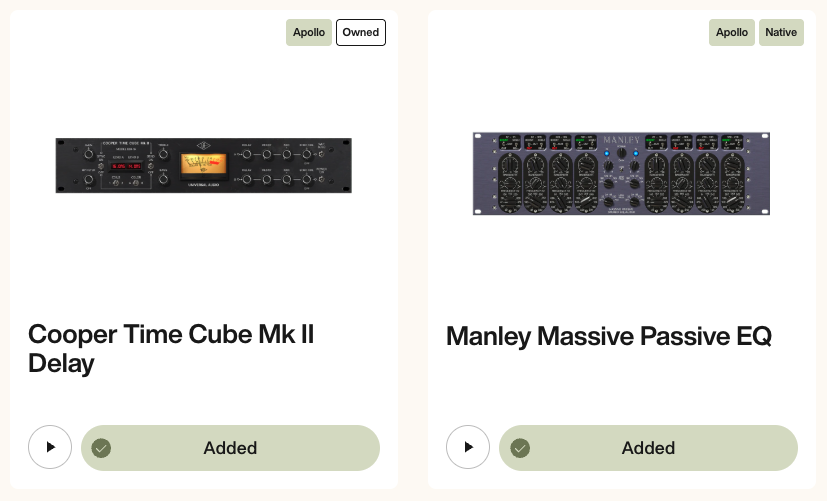Click the Manley logo on the EQ faceplate
This screenshot has width=827, height=501.
click(x=621, y=139)
